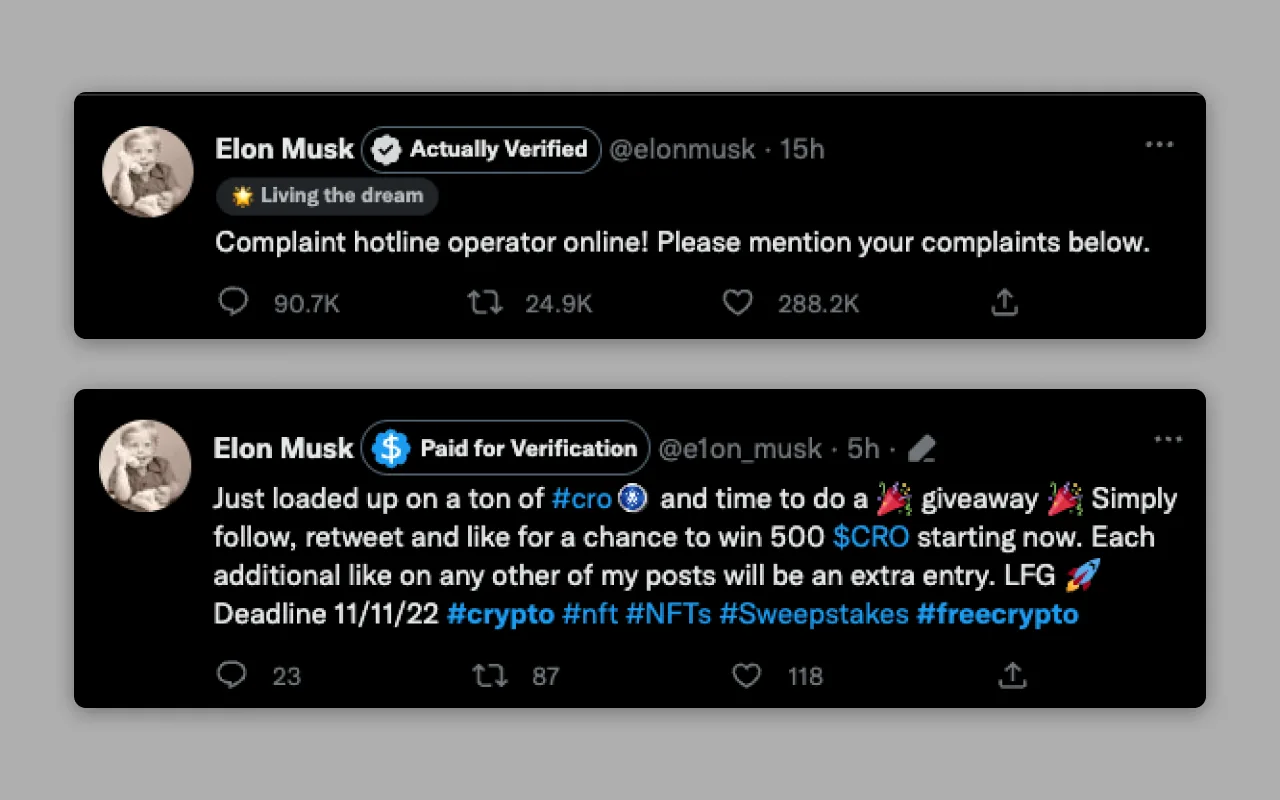Like the giveaway tweet with 118 likes
Viewport: 1280px width, 800px height.
pos(747,676)
